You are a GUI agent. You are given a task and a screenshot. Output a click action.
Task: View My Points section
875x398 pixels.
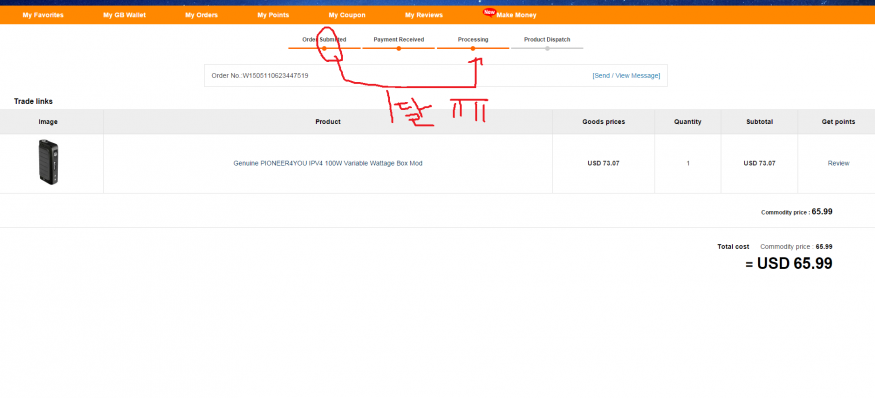[273, 15]
